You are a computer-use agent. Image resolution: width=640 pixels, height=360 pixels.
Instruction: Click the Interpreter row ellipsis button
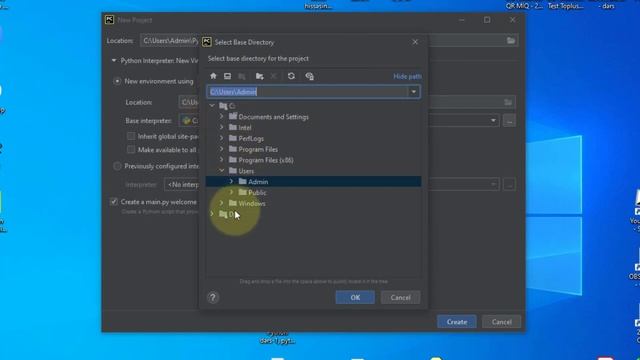coord(509,184)
